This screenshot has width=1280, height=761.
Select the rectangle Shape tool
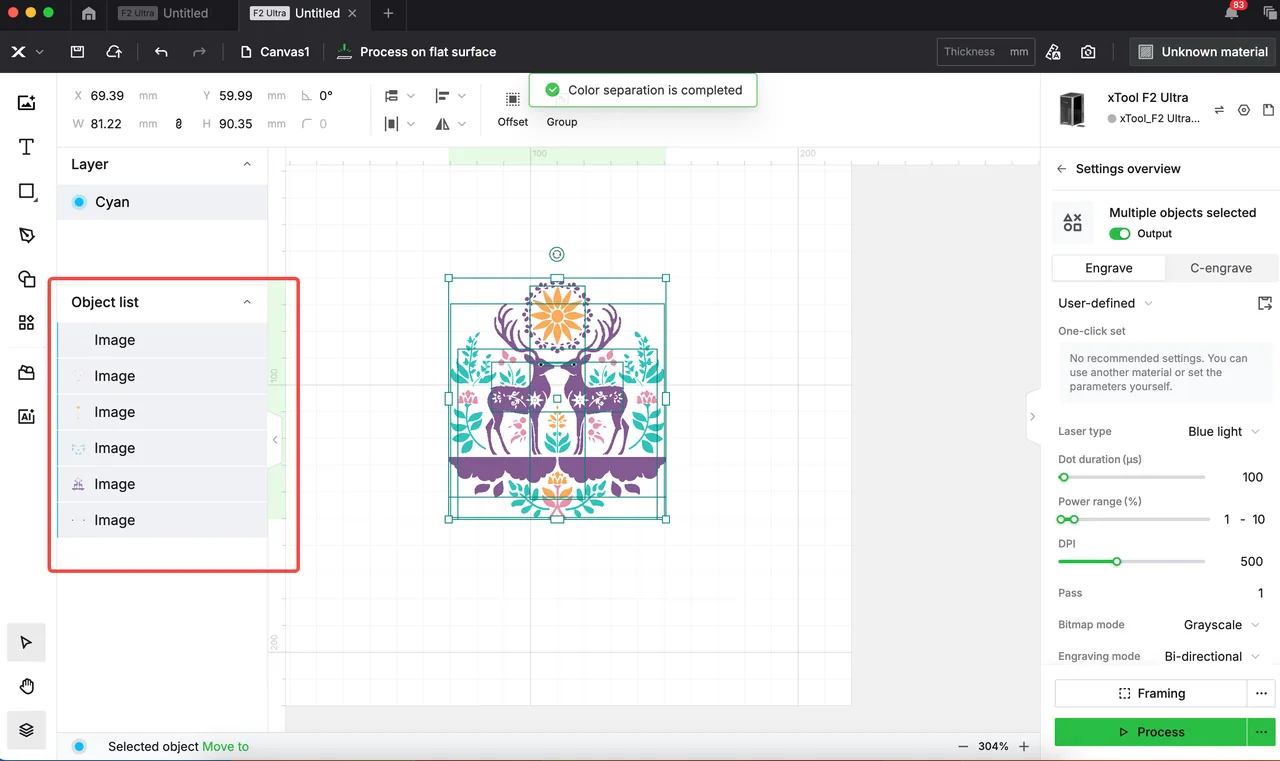point(26,192)
